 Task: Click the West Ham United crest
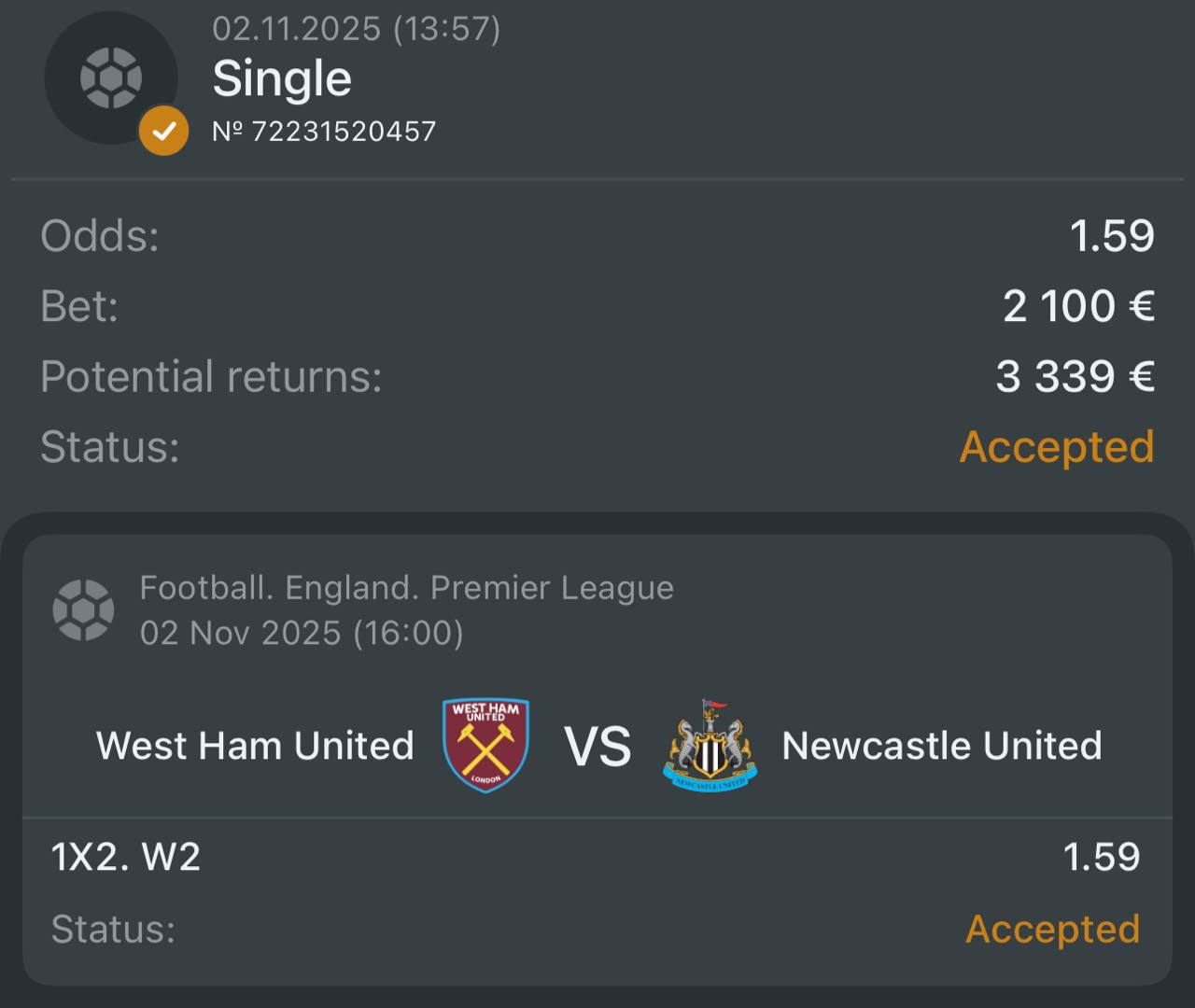coord(485,745)
